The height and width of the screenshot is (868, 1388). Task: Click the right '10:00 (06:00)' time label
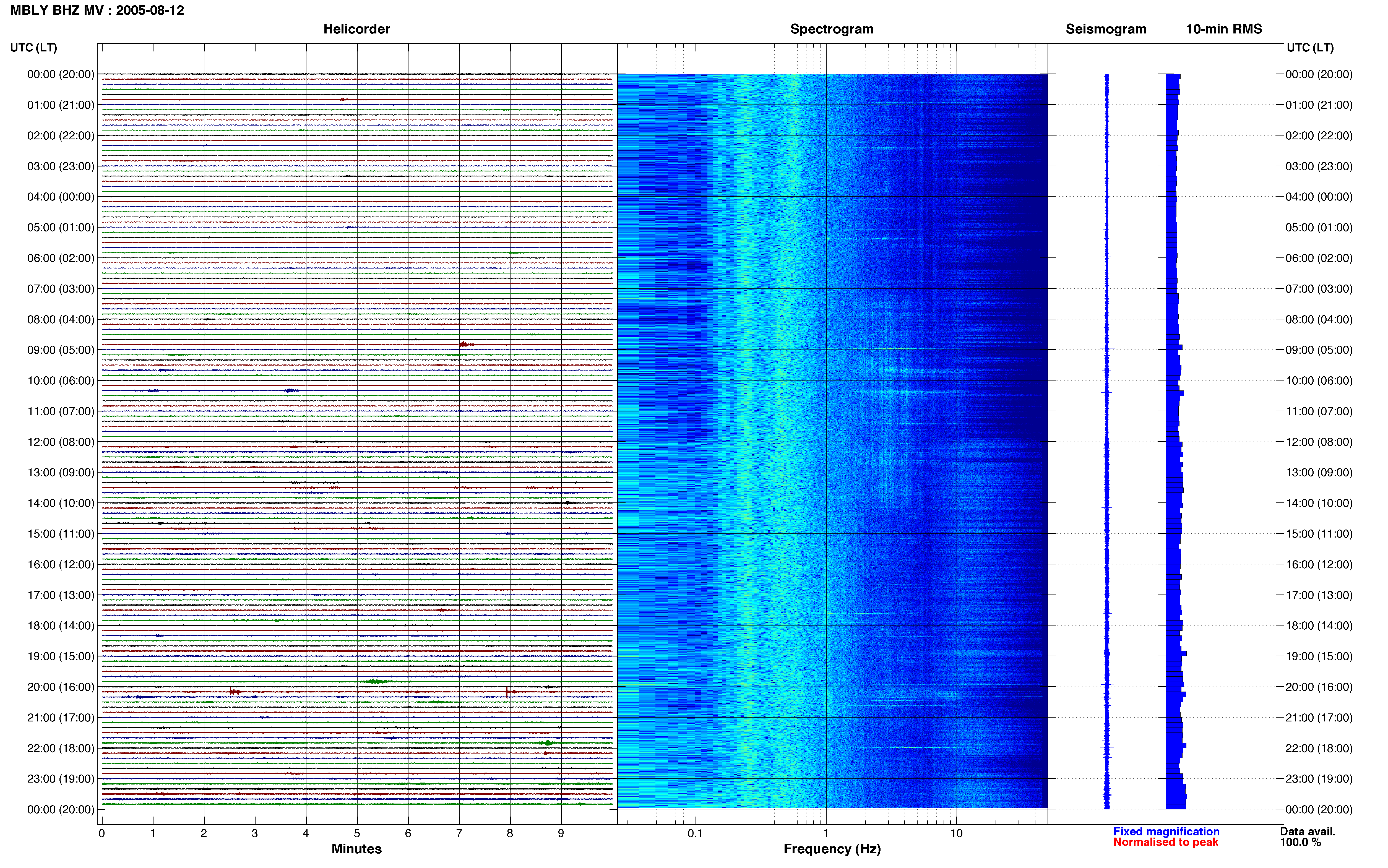tap(1319, 380)
